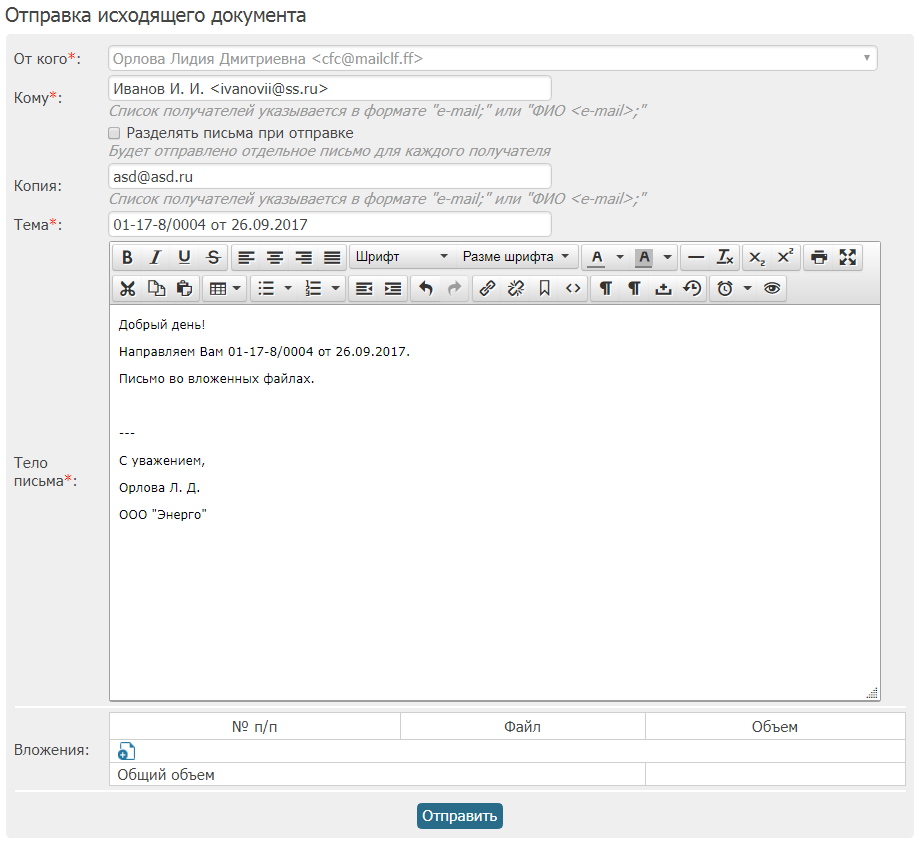Toggle the preview eye icon
This screenshot has height=845, width=920.
point(772,288)
